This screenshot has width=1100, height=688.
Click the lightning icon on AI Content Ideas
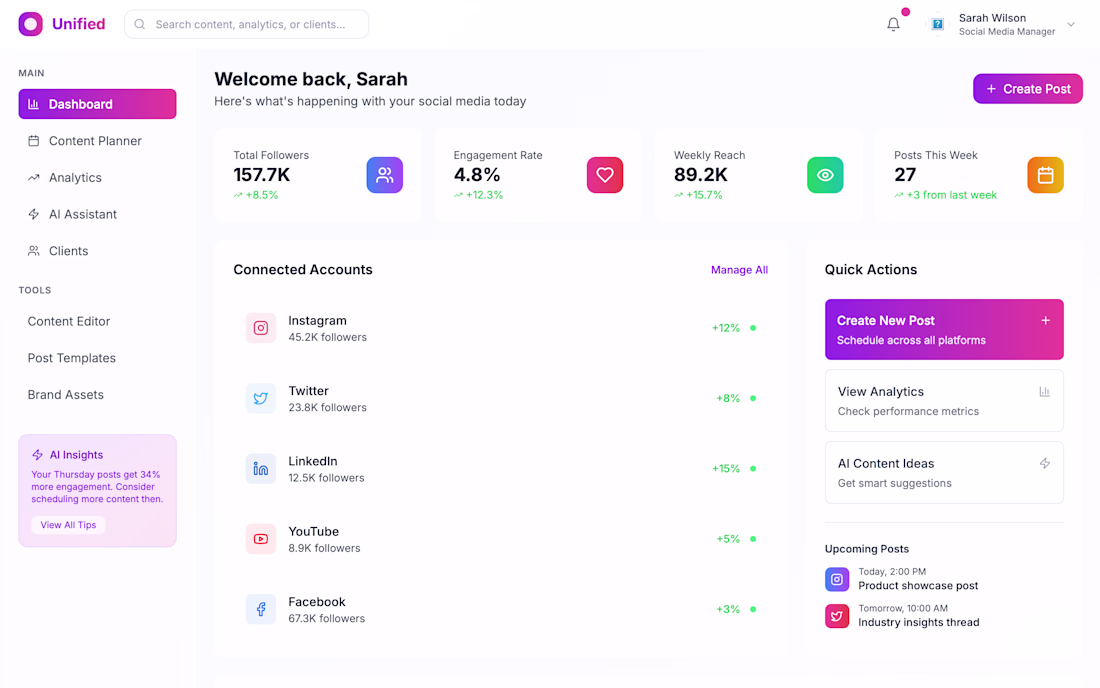1045,463
